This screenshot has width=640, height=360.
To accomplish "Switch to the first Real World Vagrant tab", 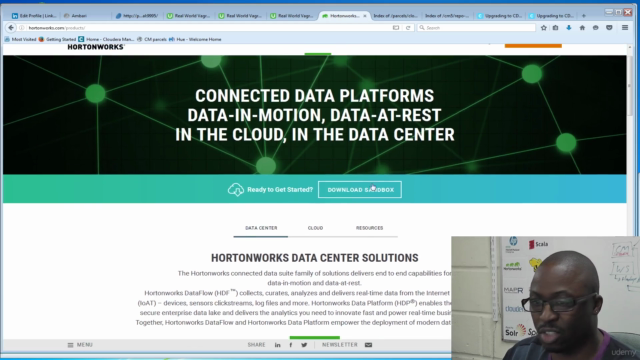I will [x=188, y=16].
